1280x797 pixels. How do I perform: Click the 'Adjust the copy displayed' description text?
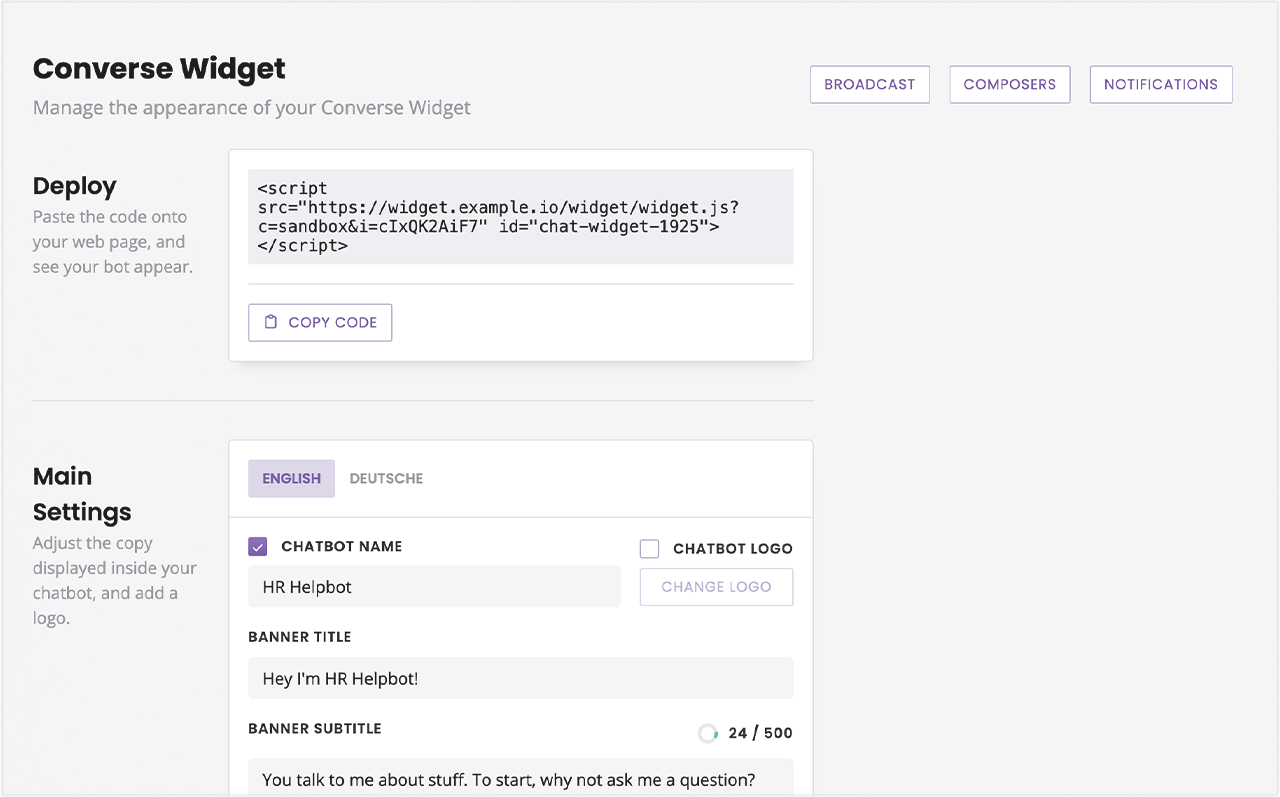[115, 581]
